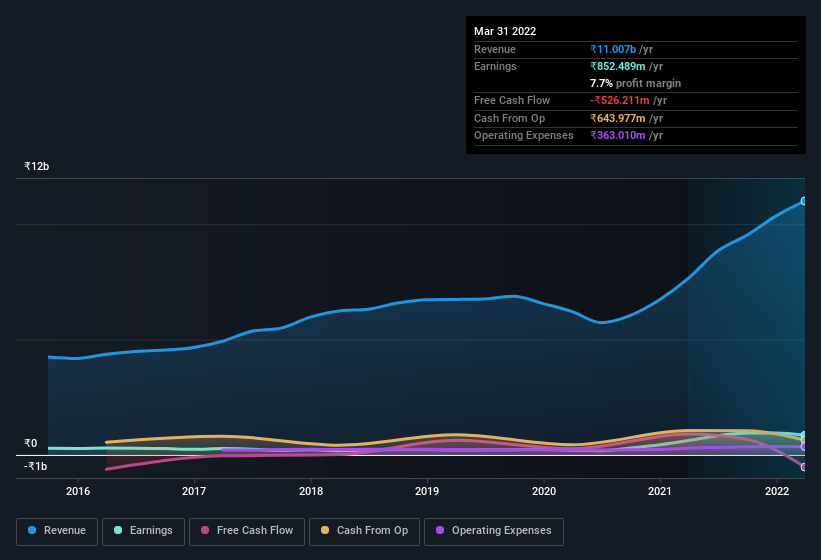
Task: Click the Operating Expenses label in tooltip
Action: tap(524, 136)
